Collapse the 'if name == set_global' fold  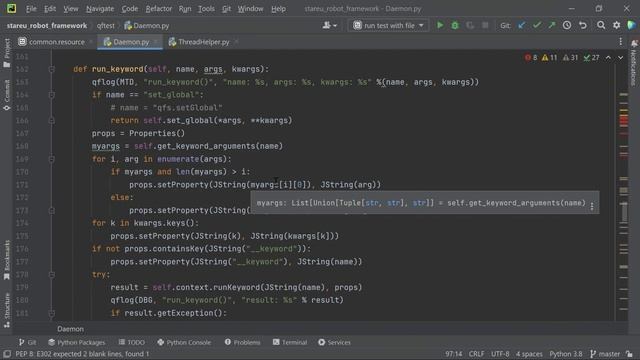[51, 95]
